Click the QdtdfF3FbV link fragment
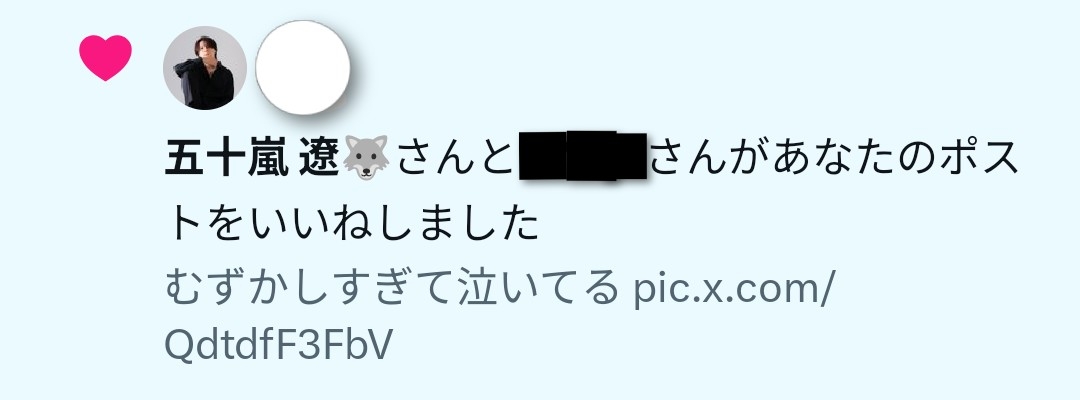The image size is (1080, 400). pyautogui.click(x=278, y=345)
